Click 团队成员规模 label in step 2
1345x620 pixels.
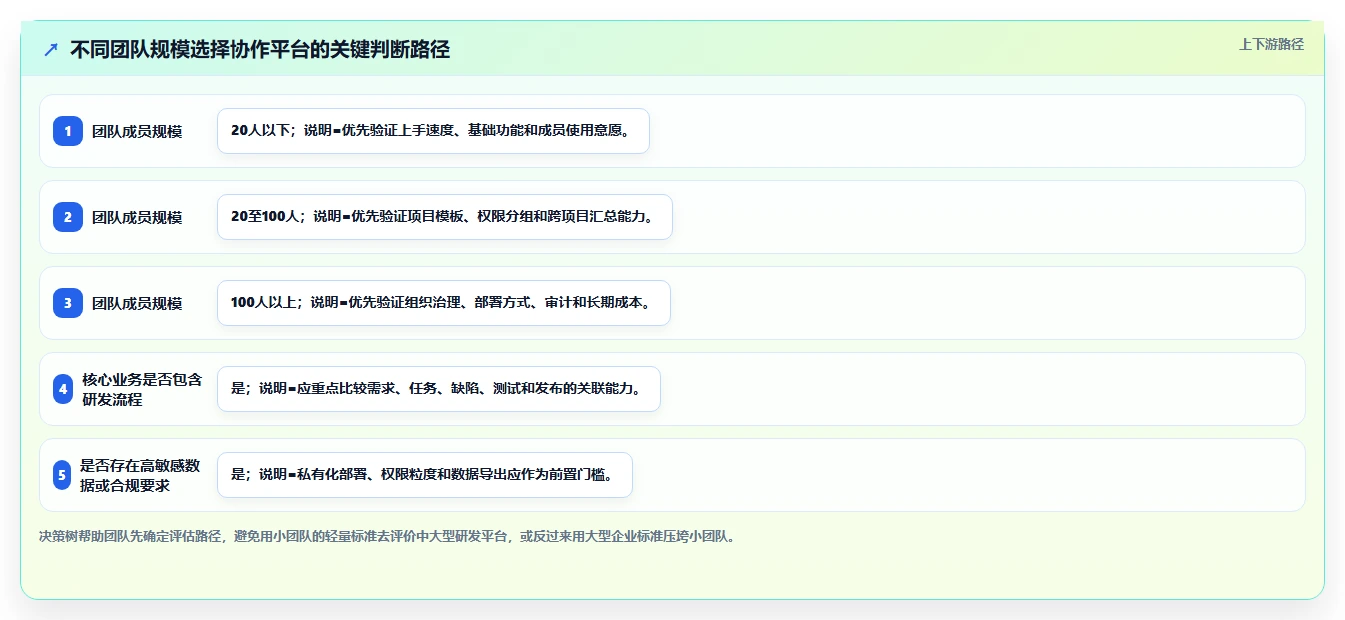pyautogui.click(x=137, y=217)
